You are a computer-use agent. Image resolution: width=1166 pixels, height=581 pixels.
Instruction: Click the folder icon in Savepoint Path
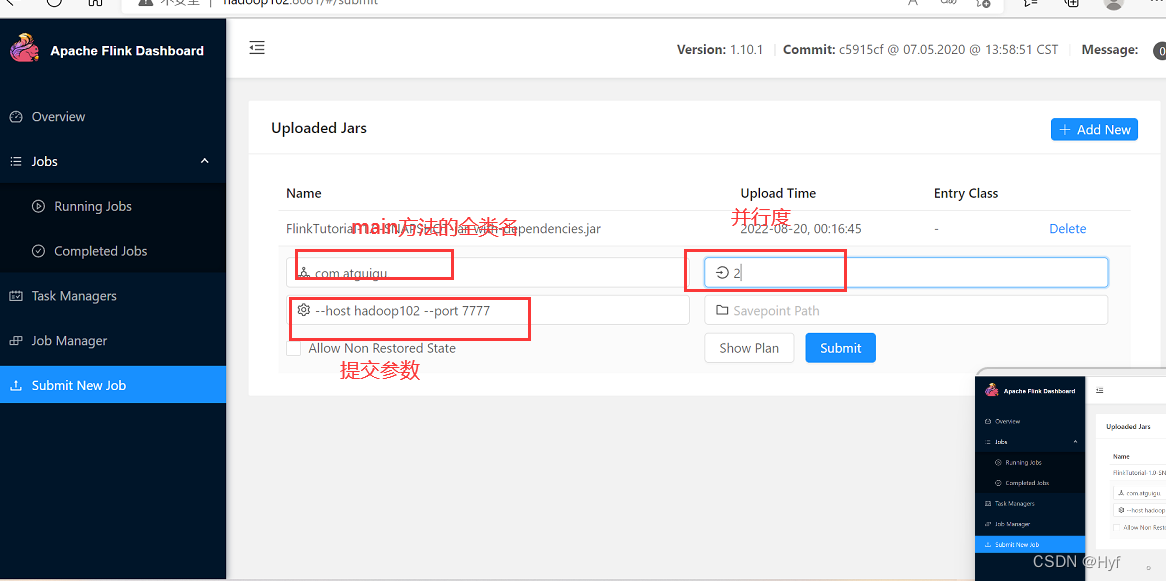point(721,309)
